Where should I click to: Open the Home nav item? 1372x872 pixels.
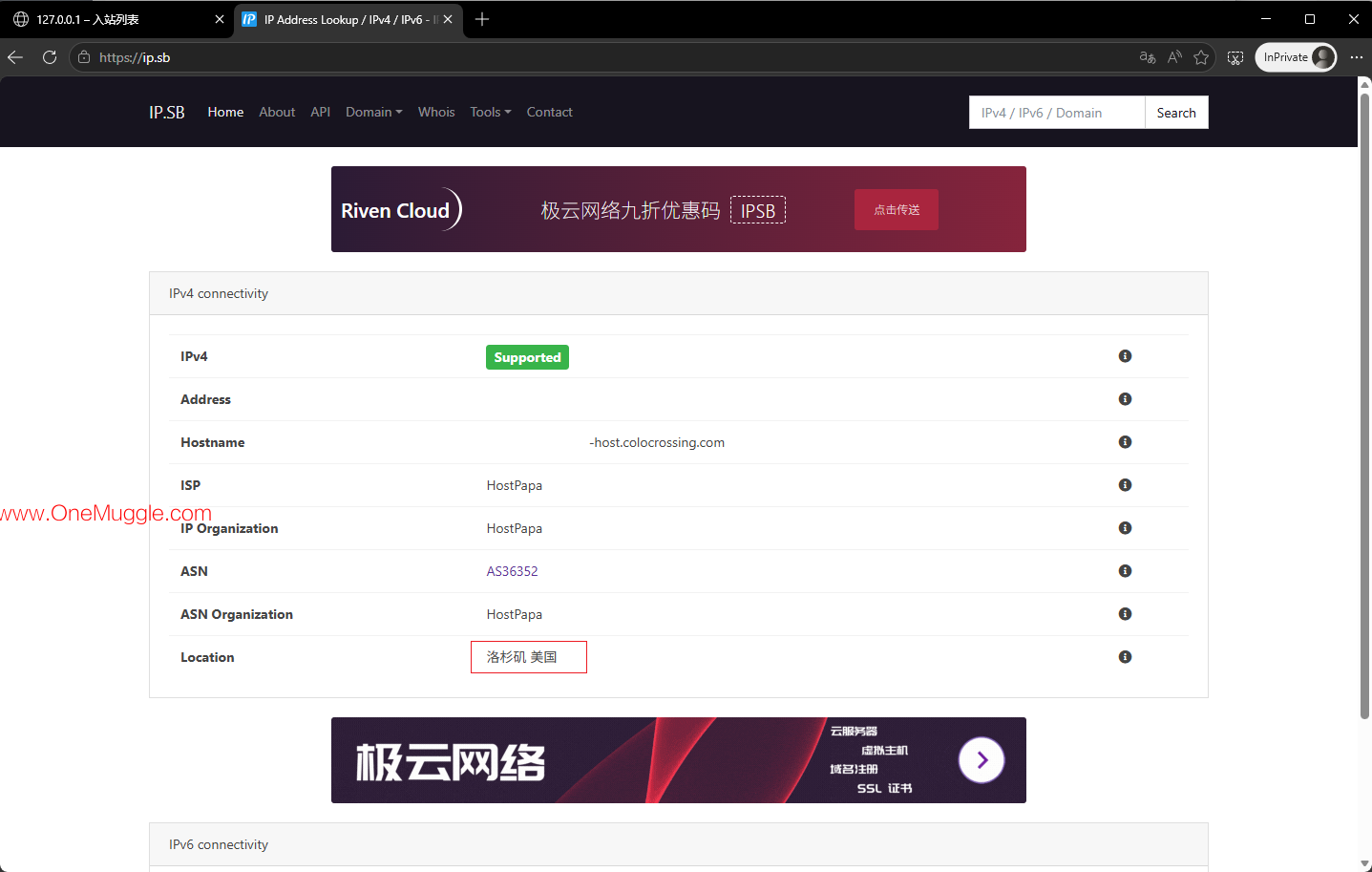pos(225,112)
